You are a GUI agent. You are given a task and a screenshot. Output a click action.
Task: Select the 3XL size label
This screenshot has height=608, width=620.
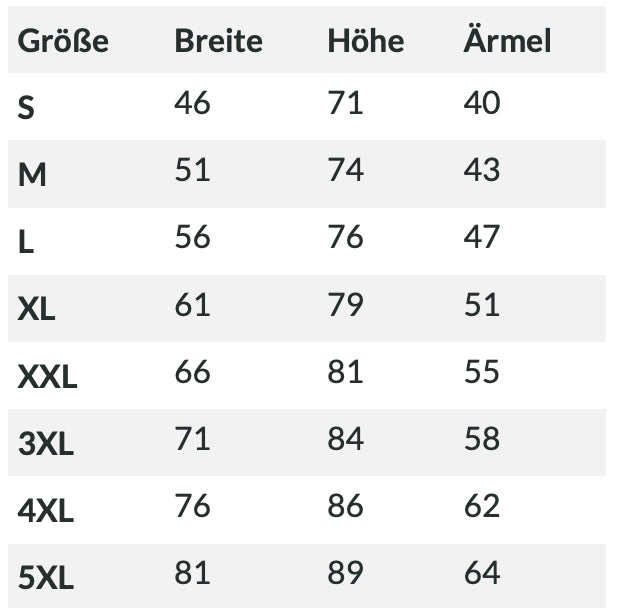coord(46,444)
